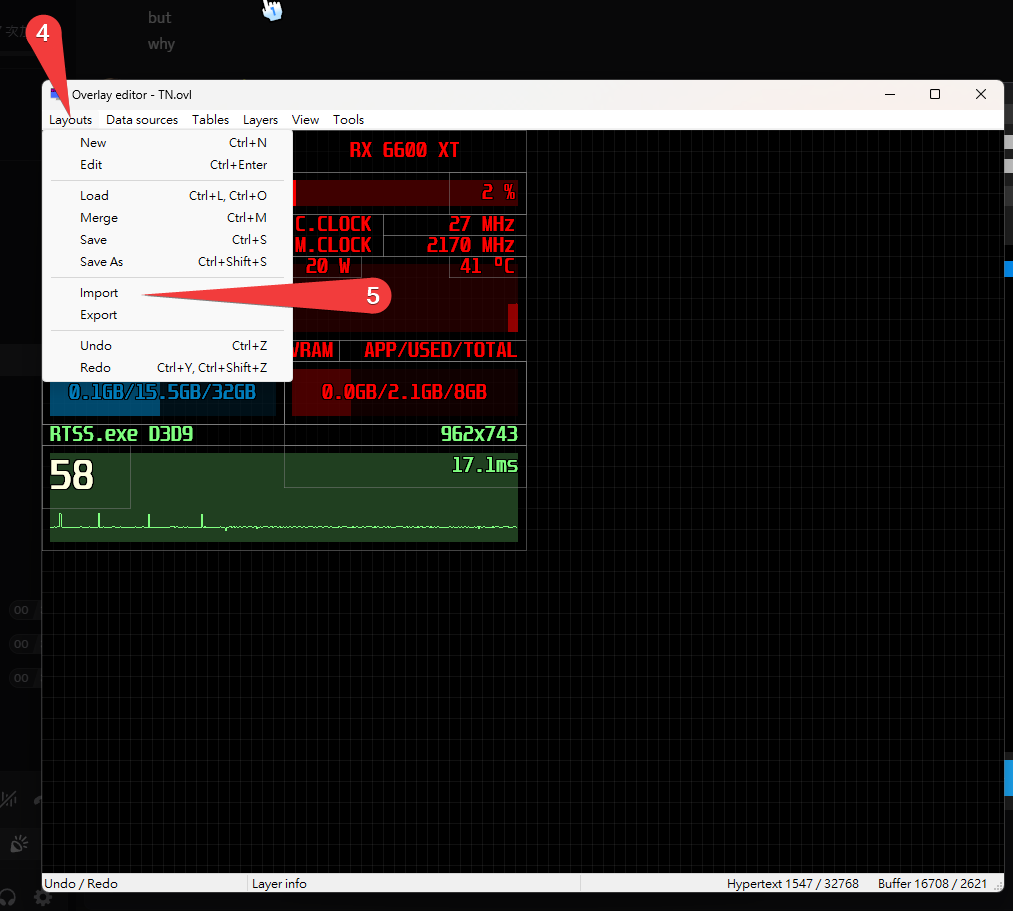Click the red 0.0GB/2.1GB/8GB VRAM bar
Screen dimensions: 1013x911
tap(404, 392)
